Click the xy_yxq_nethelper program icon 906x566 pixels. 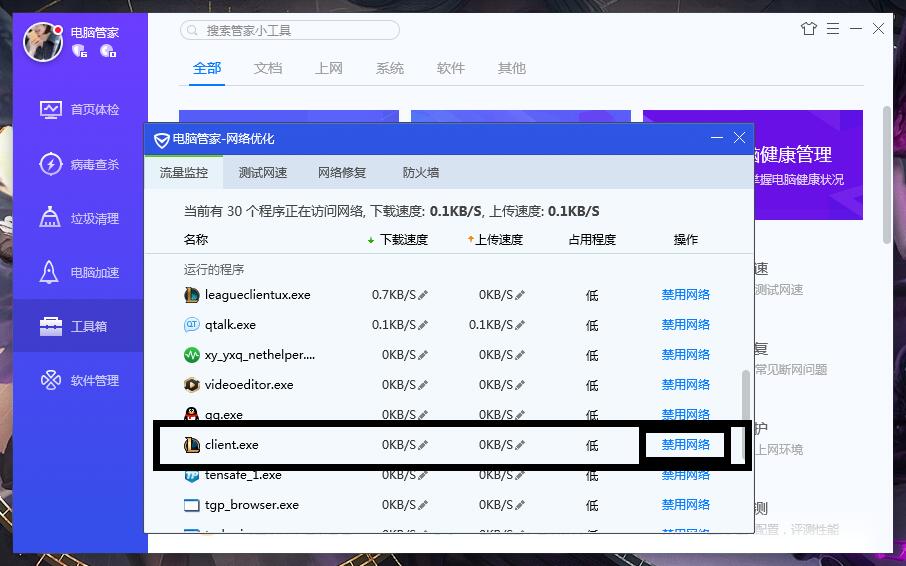[192, 355]
